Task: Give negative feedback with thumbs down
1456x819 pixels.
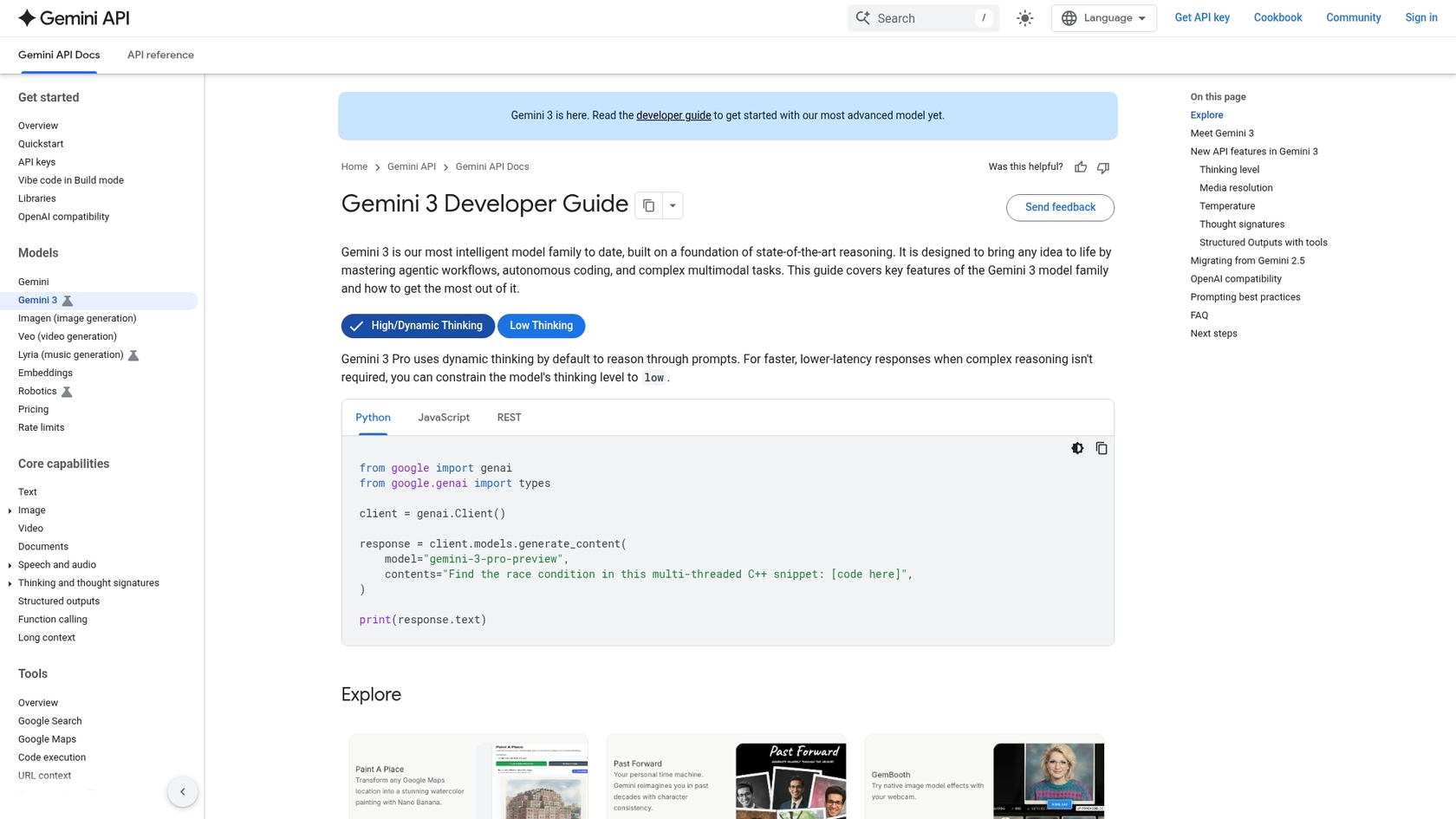Action: [1103, 166]
